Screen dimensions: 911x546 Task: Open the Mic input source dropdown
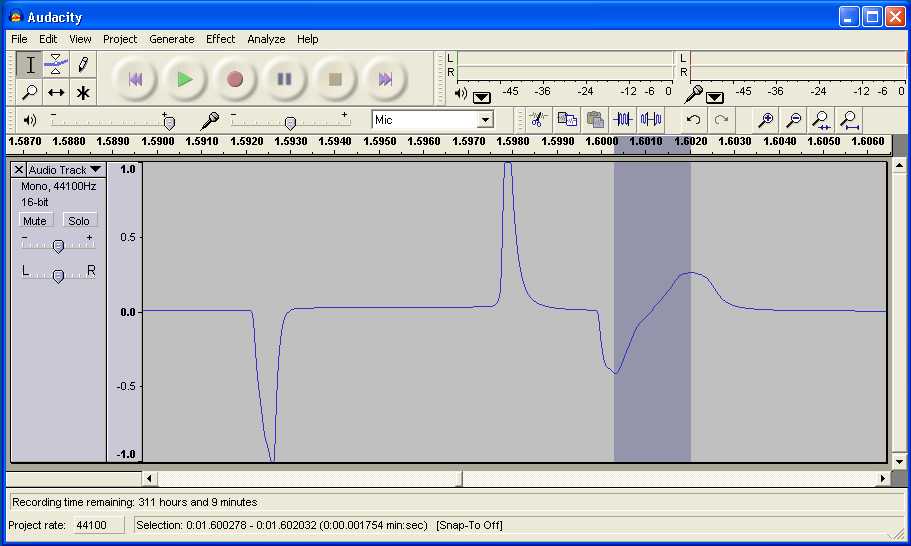(485, 120)
